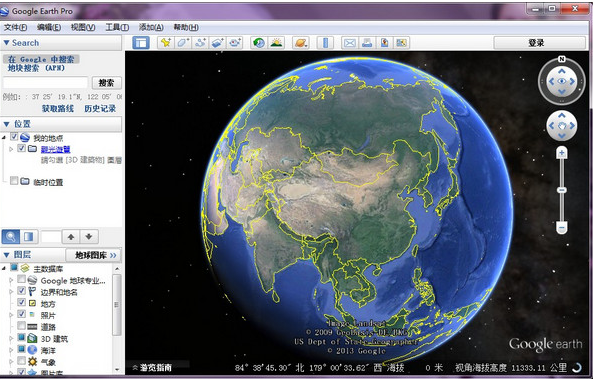Select the 地块搜索 (APN) search tab

pos(36,68)
